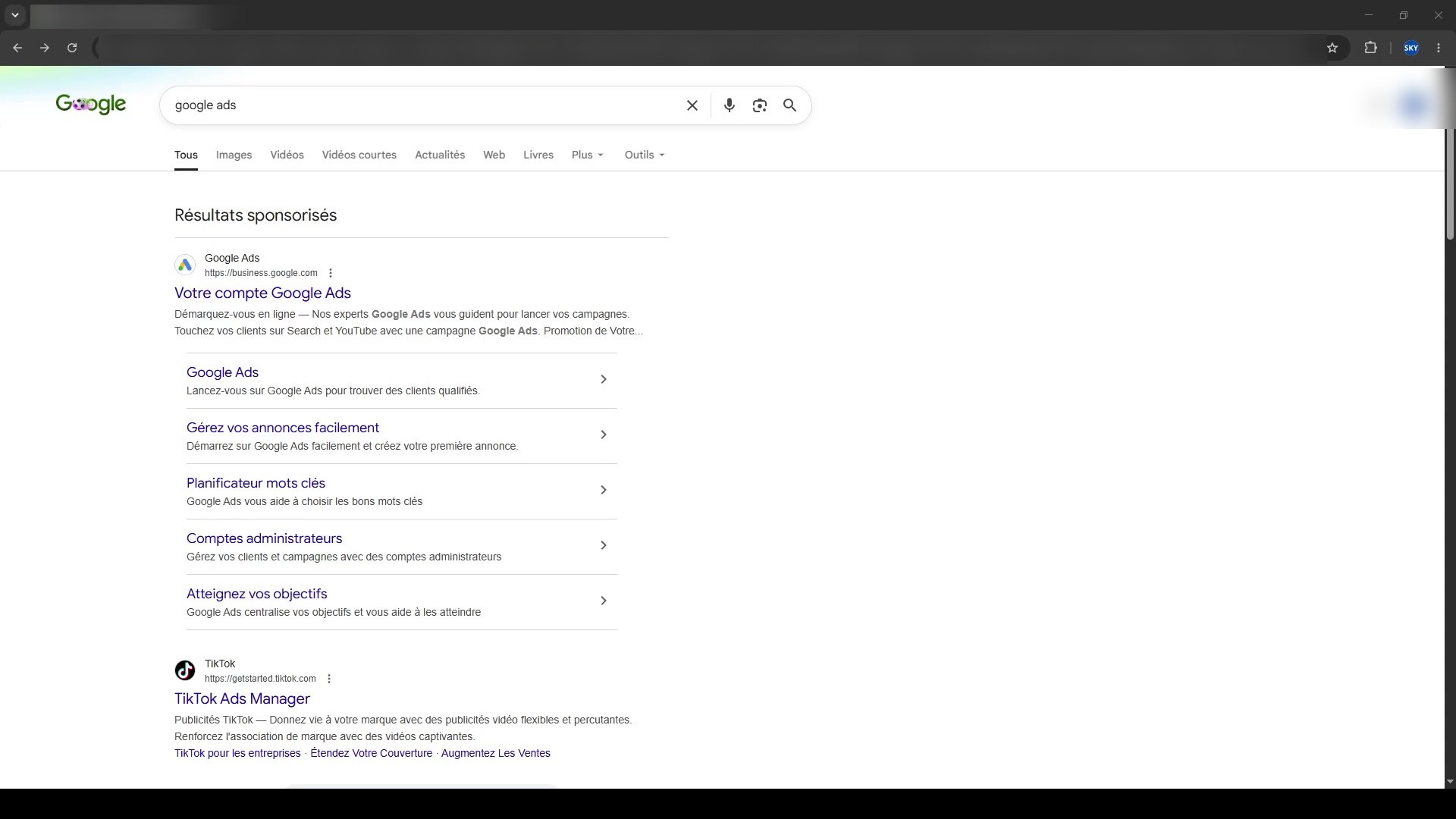
Task: Clear the search box with the X icon
Action: (x=692, y=105)
